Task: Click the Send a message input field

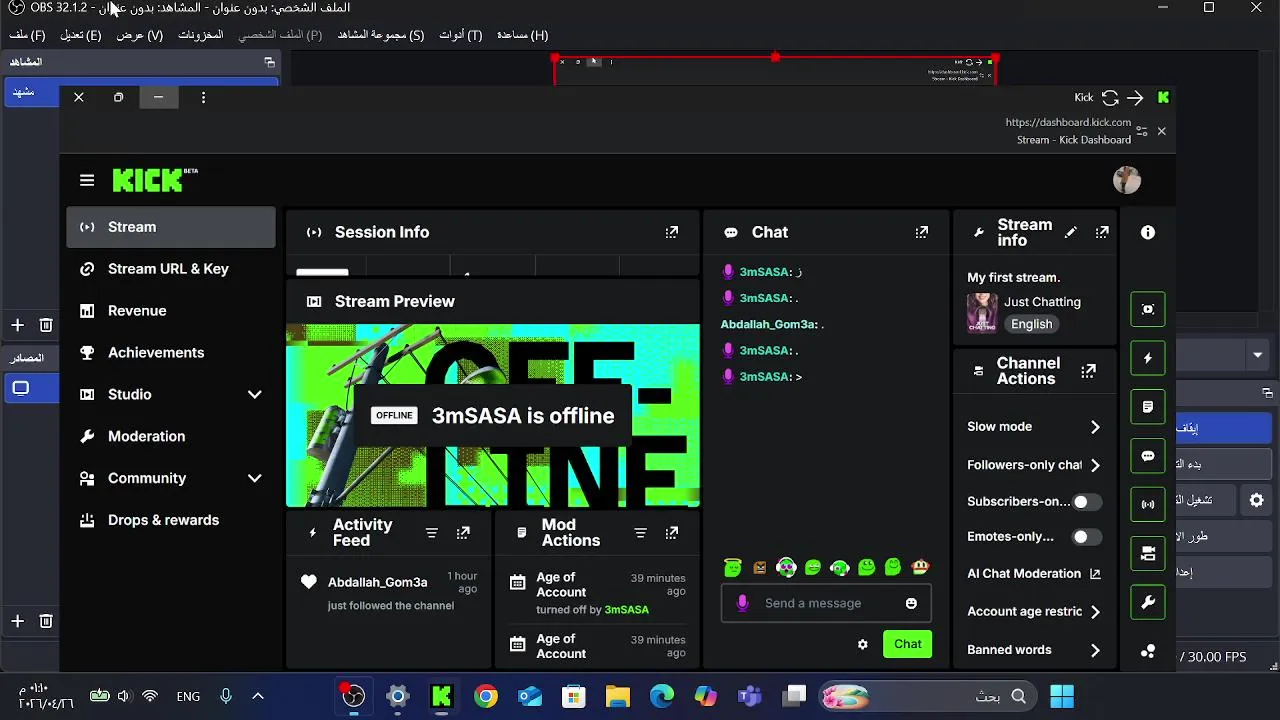Action: coord(826,603)
